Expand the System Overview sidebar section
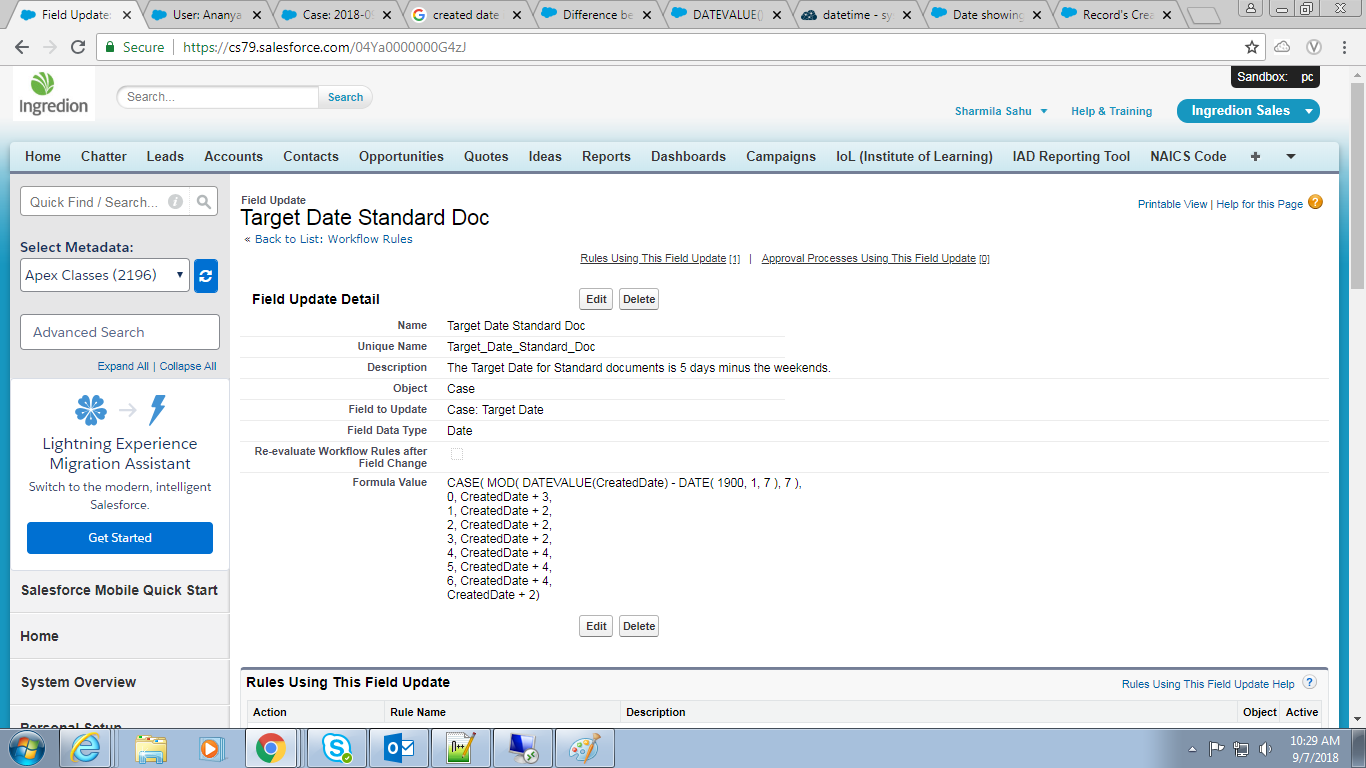The height and width of the screenshot is (768, 1366). (x=119, y=682)
